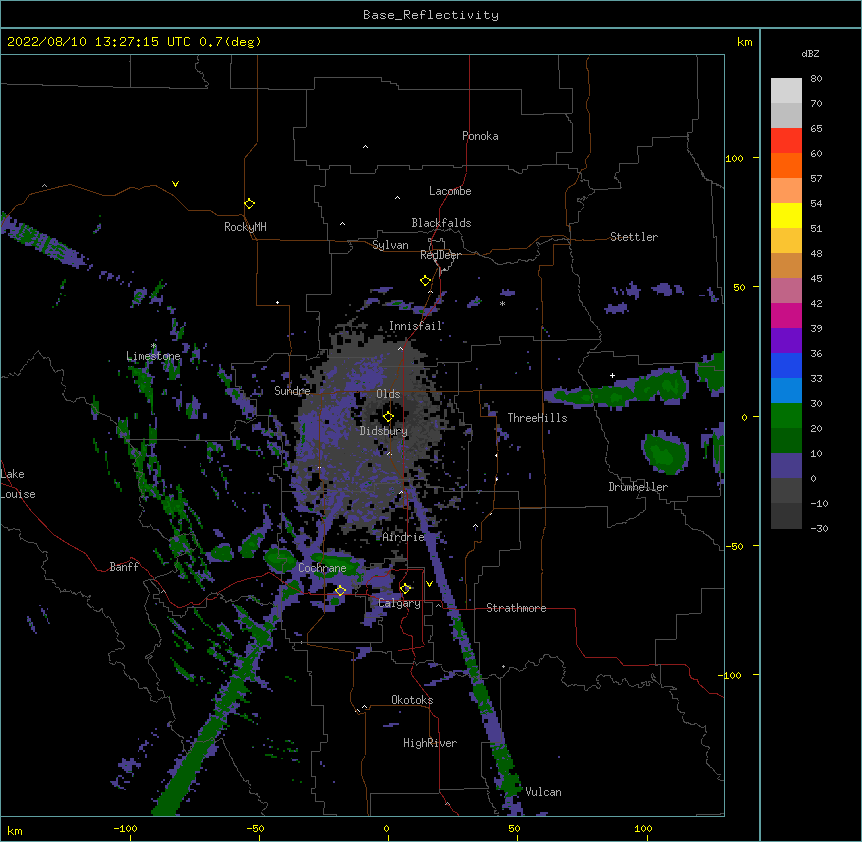Click the Innisfail label

pyautogui.click(x=416, y=326)
